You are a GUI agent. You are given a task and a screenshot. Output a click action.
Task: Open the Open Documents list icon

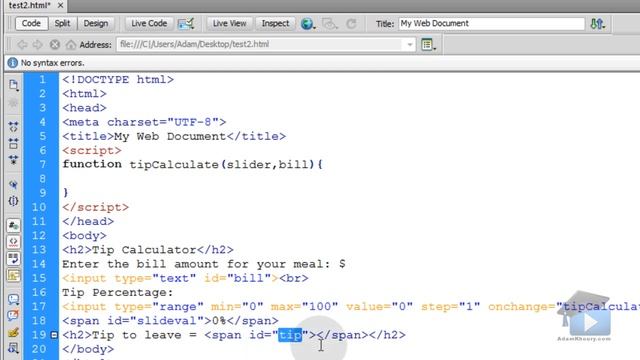[x=13, y=85]
